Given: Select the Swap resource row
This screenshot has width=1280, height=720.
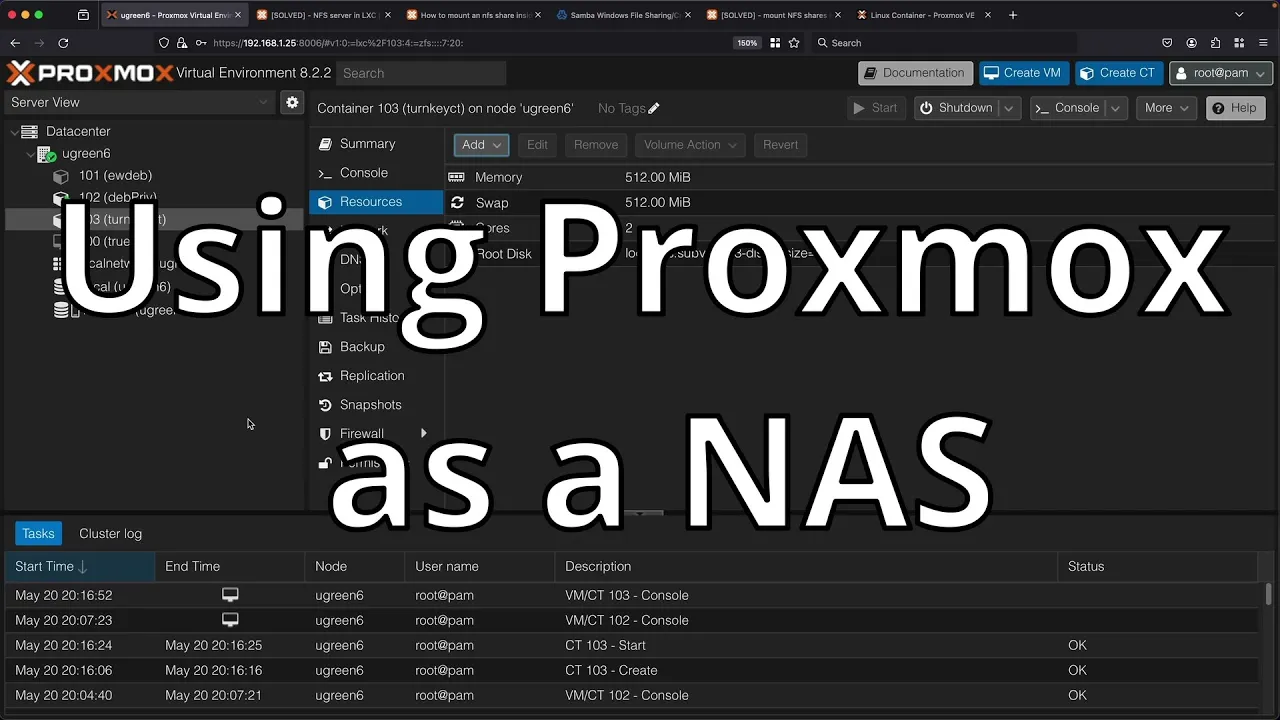Looking at the screenshot, I should click(x=862, y=203).
